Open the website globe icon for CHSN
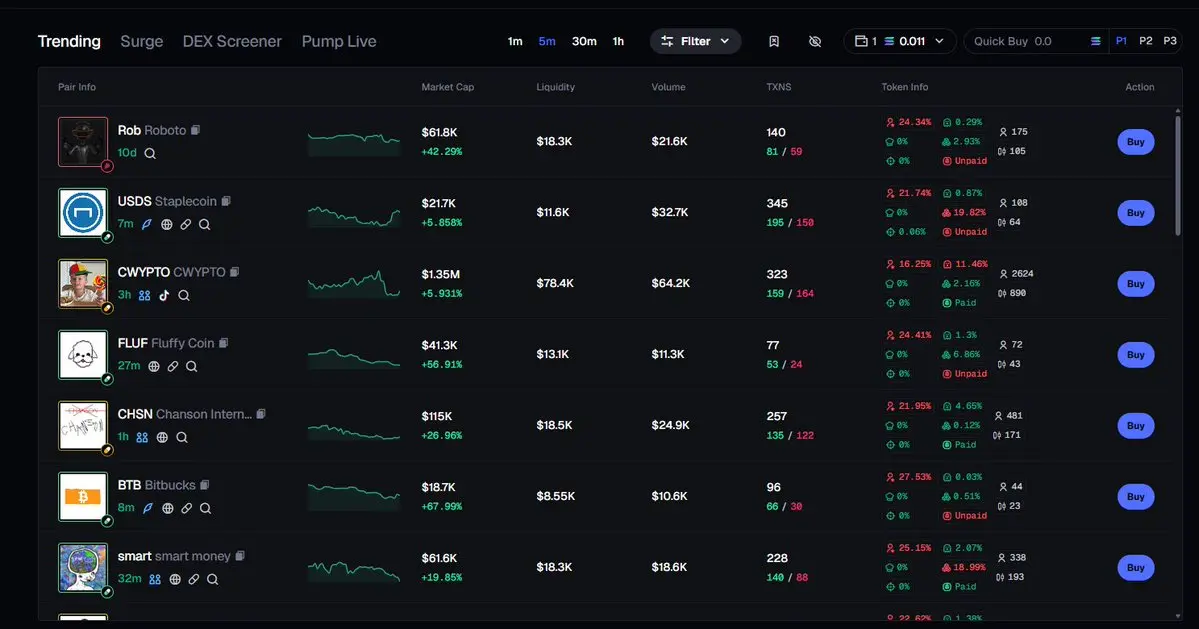 (x=162, y=438)
